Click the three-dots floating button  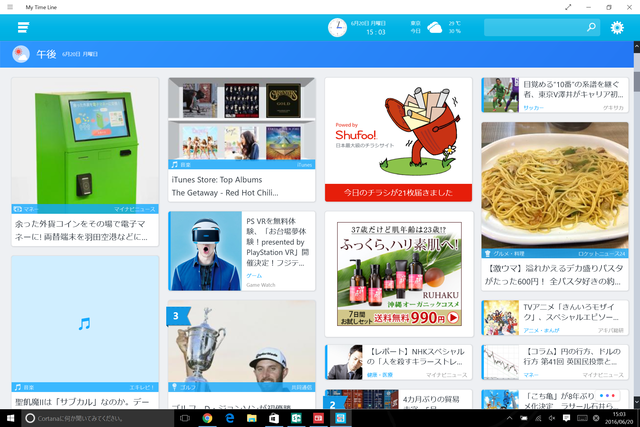[607, 396]
